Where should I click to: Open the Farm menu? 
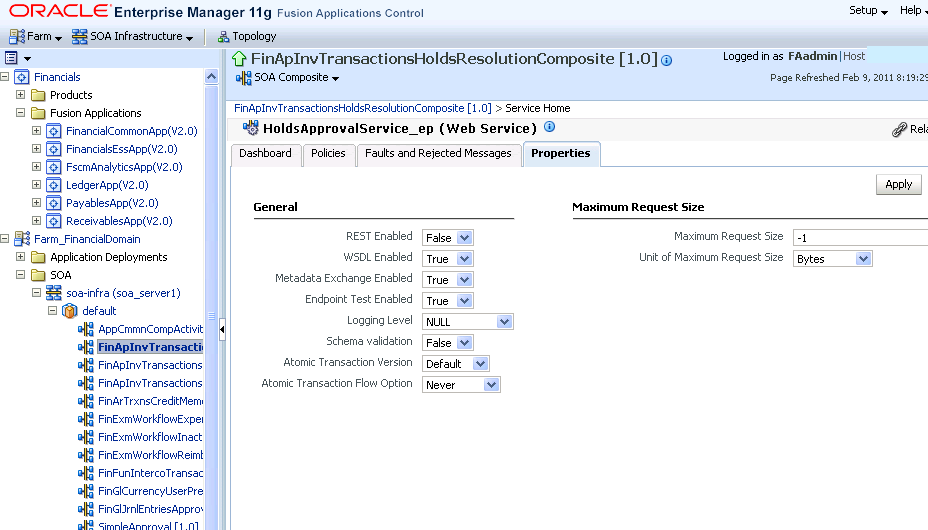point(36,37)
